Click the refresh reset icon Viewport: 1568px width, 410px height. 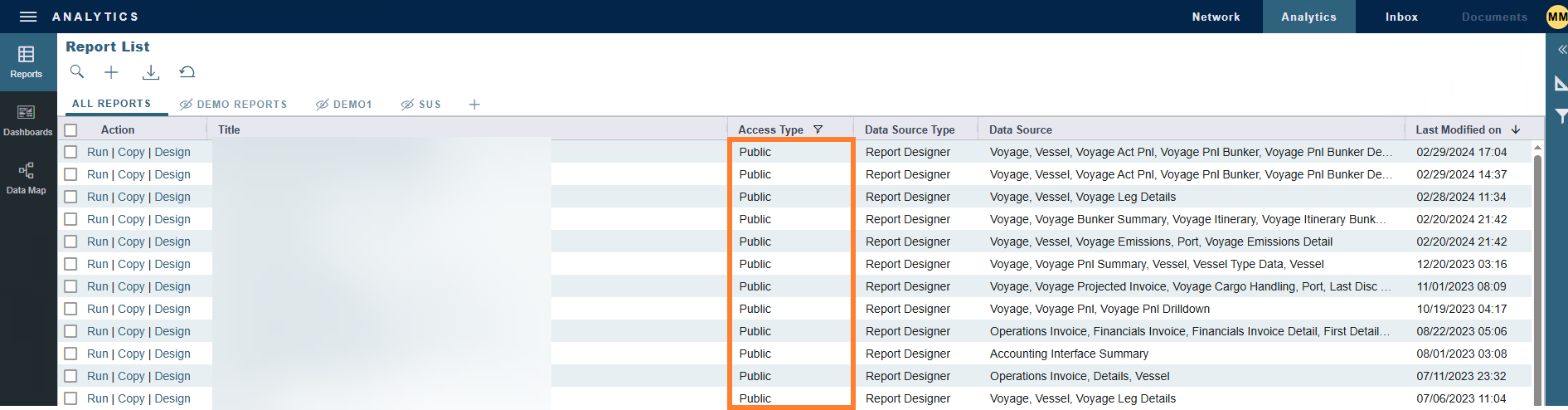187,72
